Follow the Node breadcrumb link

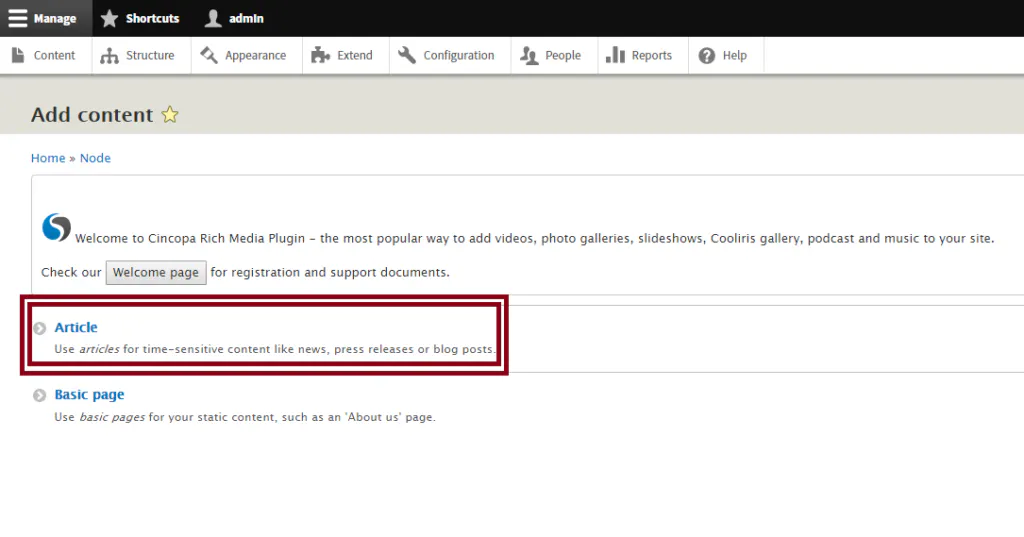click(x=95, y=158)
